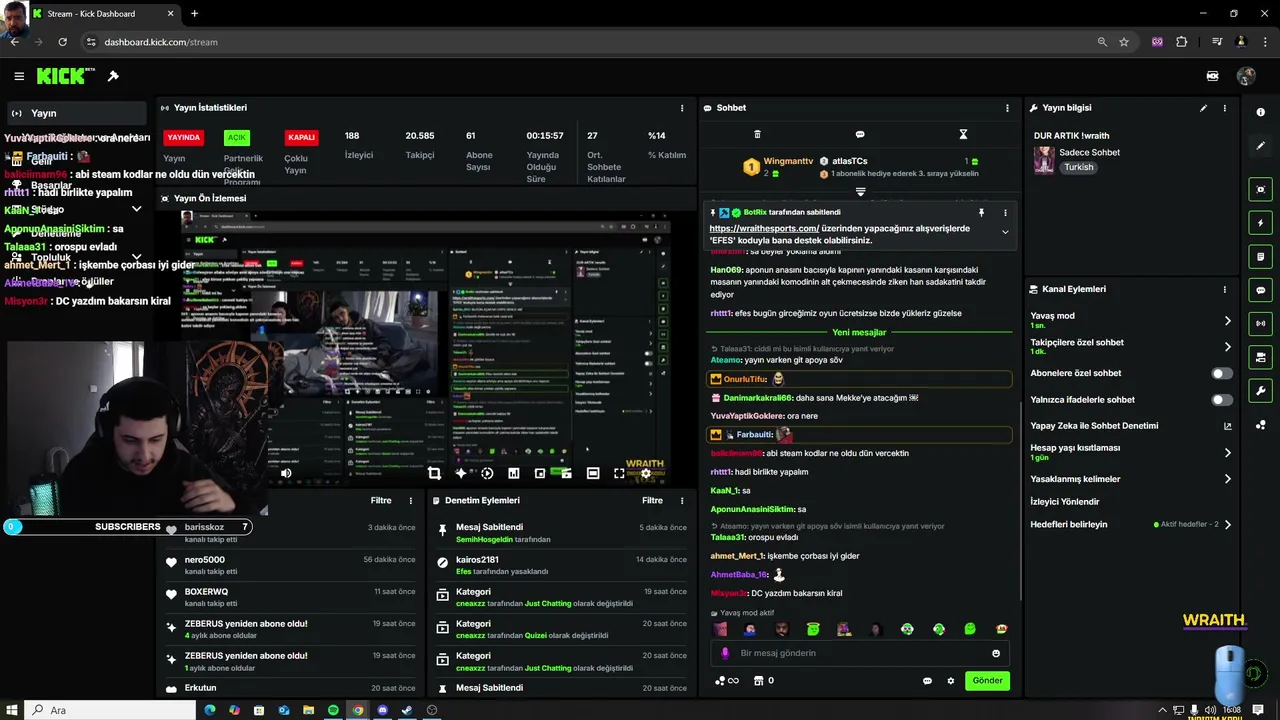
Task: Enter fullscreen in the stream preview
Action: click(x=619, y=473)
